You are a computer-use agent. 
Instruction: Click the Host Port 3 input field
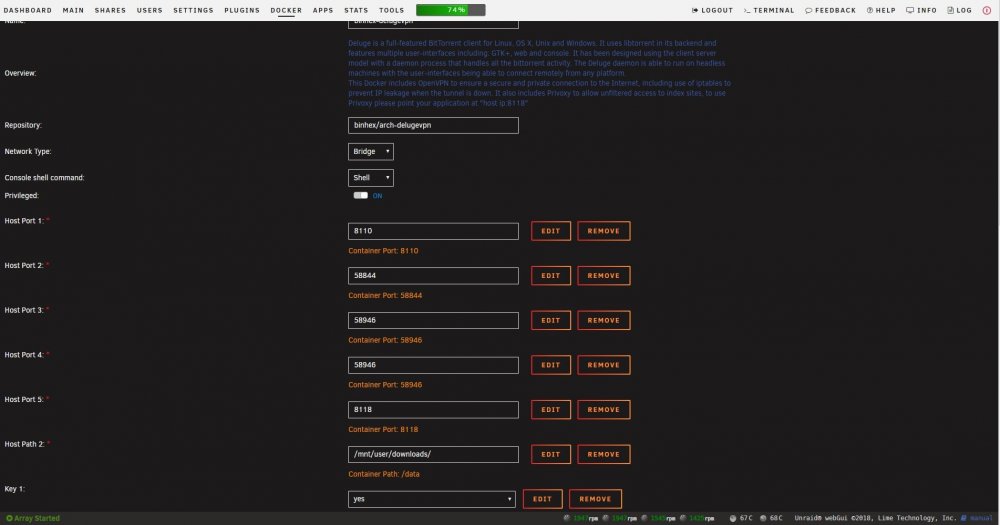point(433,320)
